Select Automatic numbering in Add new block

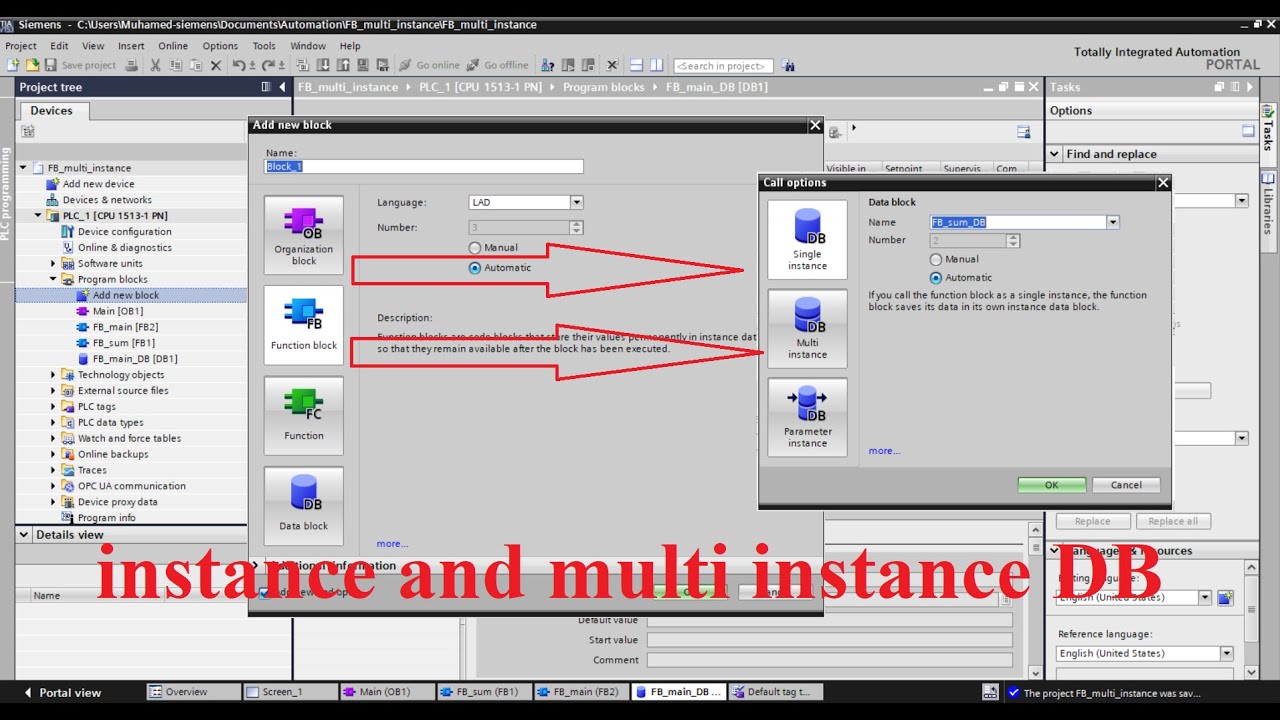click(475, 267)
